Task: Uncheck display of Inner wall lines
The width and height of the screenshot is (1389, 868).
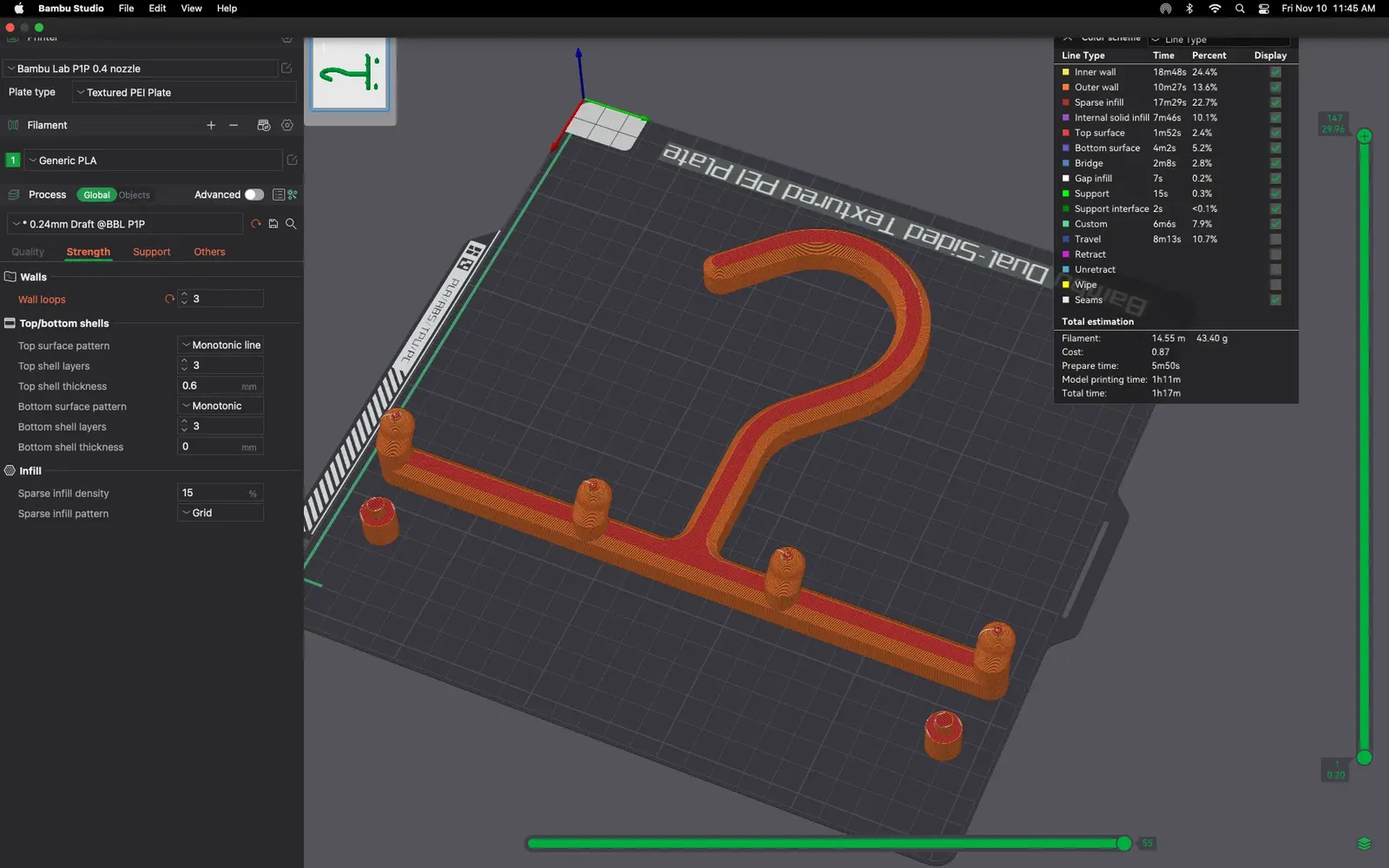Action: pyautogui.click(x=1275, y=72)
